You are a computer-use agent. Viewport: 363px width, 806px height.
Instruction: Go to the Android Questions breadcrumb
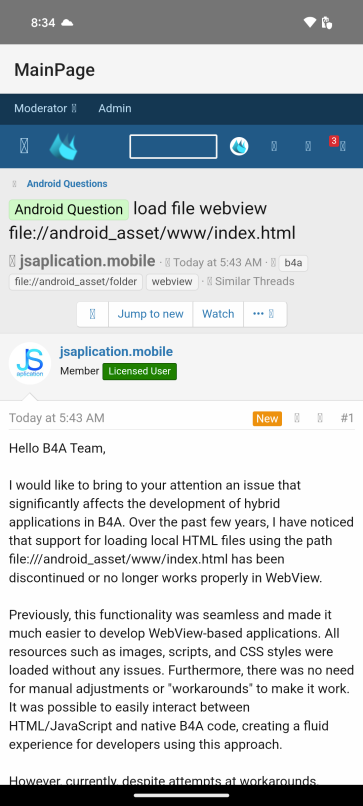click(67, 184)
